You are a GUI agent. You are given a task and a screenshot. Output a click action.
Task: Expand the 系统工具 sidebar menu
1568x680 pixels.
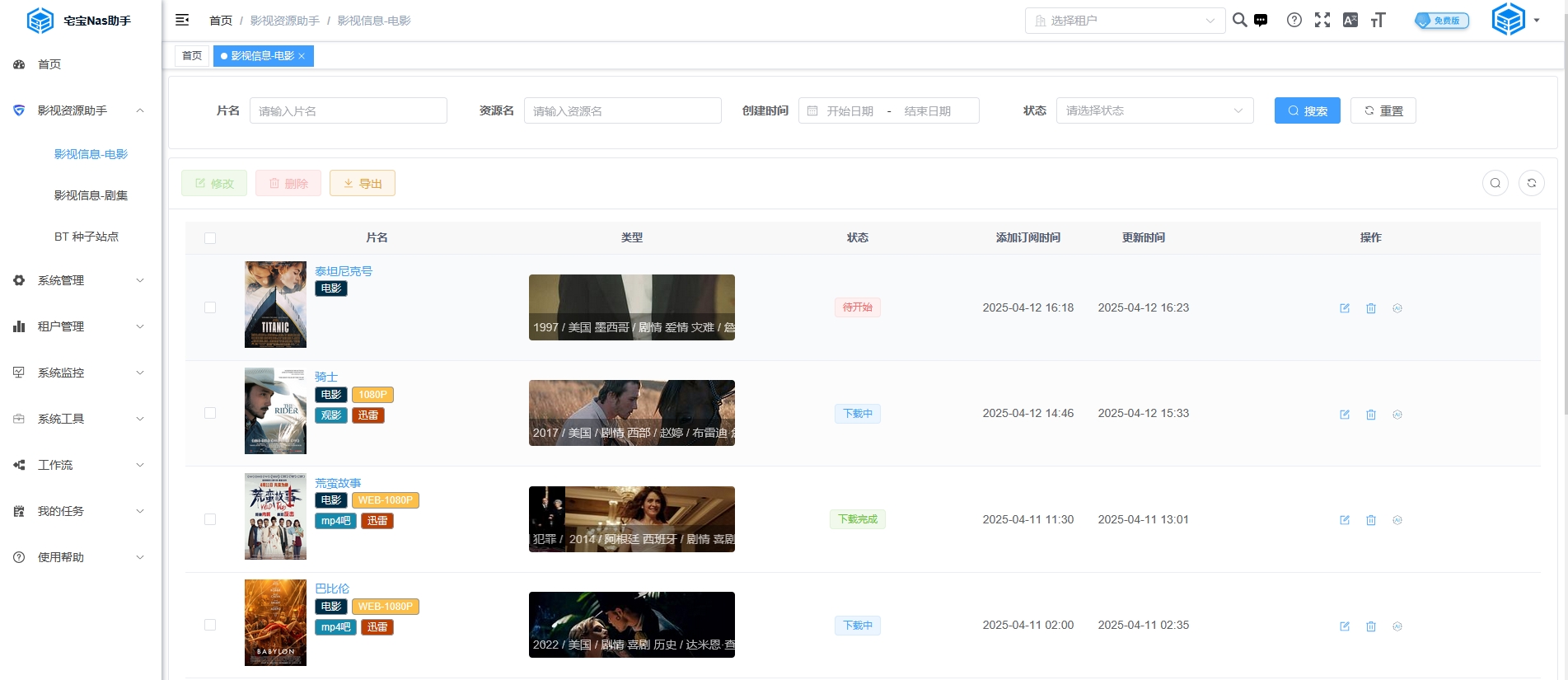point(81,419)
